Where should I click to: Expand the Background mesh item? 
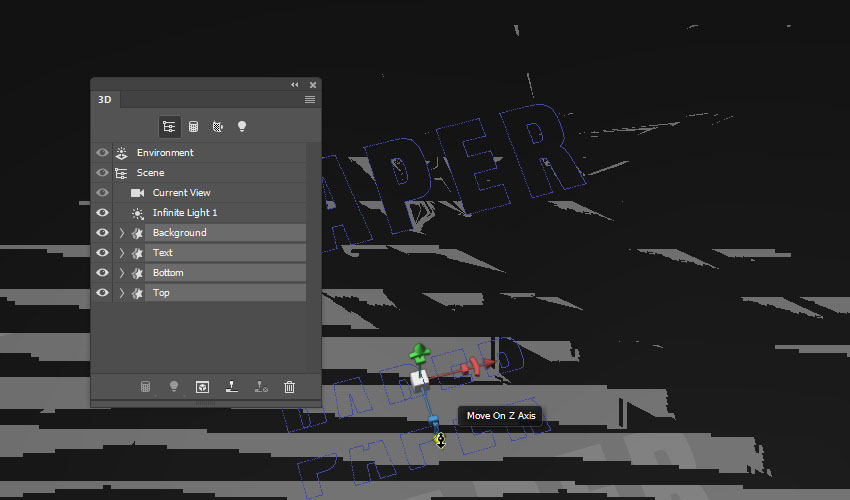(122, 233)
